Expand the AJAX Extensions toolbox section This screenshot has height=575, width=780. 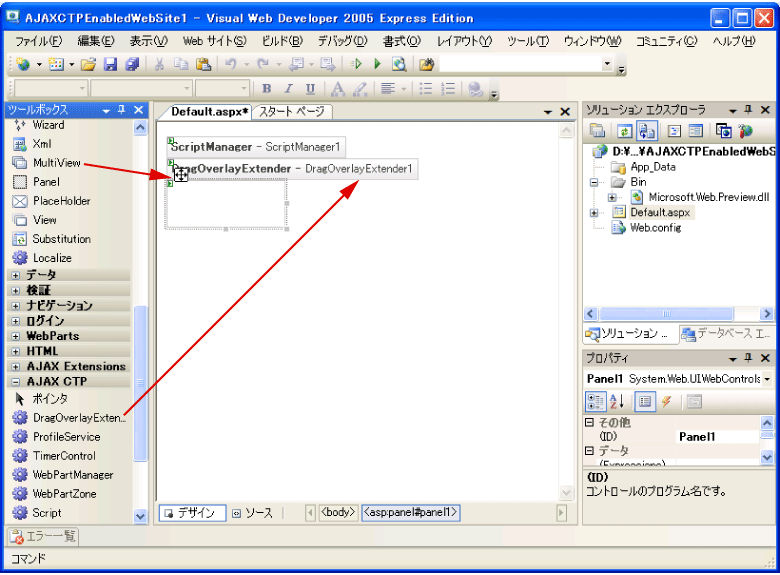[15, 367]
